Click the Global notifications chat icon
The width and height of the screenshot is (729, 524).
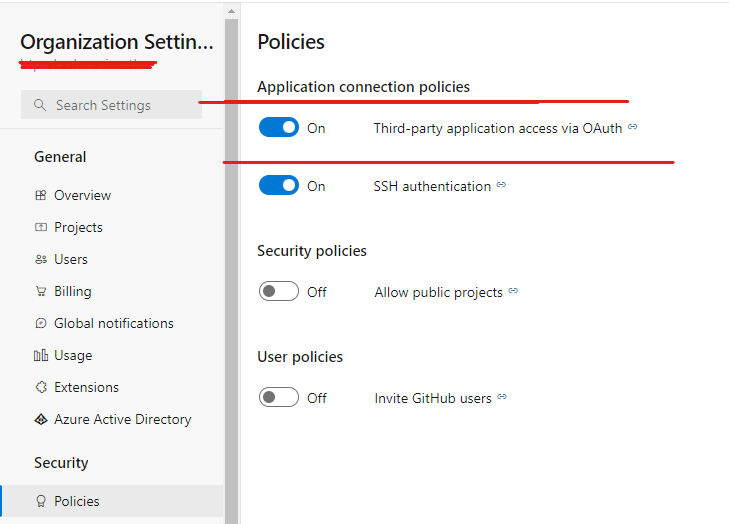(x=41, y=323)
